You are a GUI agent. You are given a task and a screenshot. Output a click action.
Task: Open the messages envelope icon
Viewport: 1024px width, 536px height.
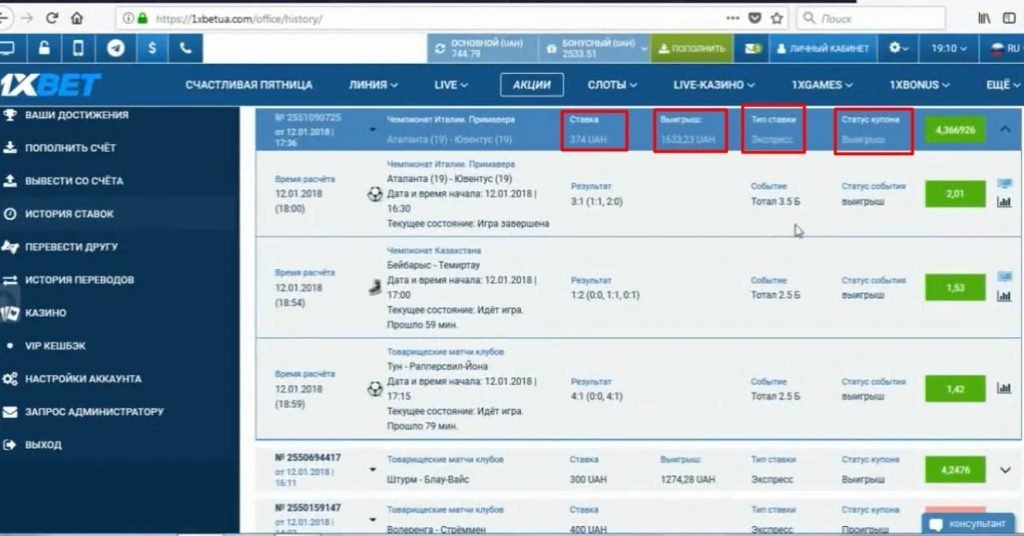click(752, 49)
